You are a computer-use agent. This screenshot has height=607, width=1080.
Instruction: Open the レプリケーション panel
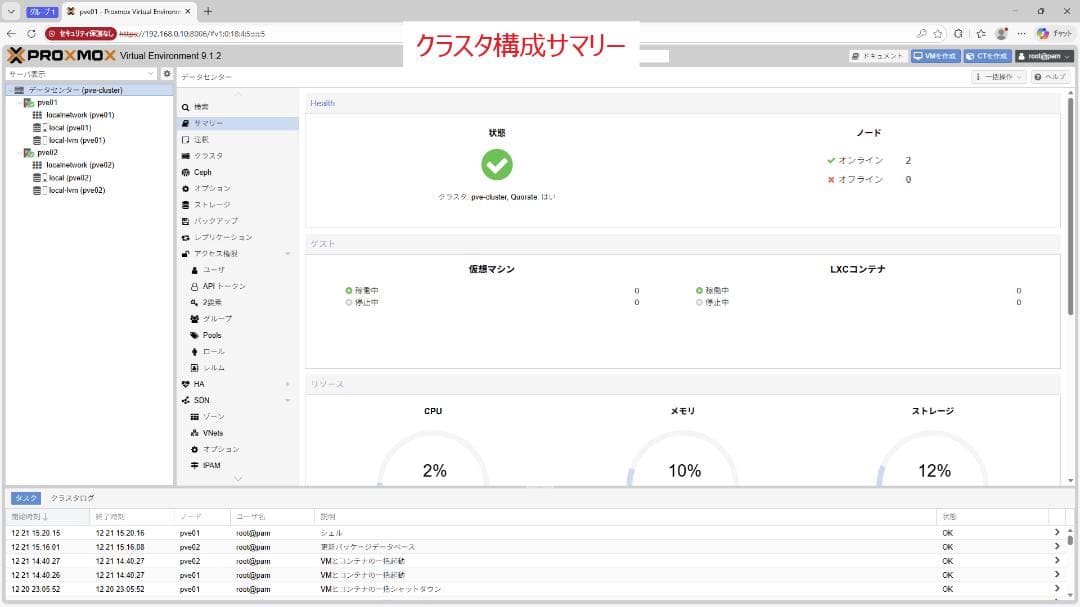(216, 237)
